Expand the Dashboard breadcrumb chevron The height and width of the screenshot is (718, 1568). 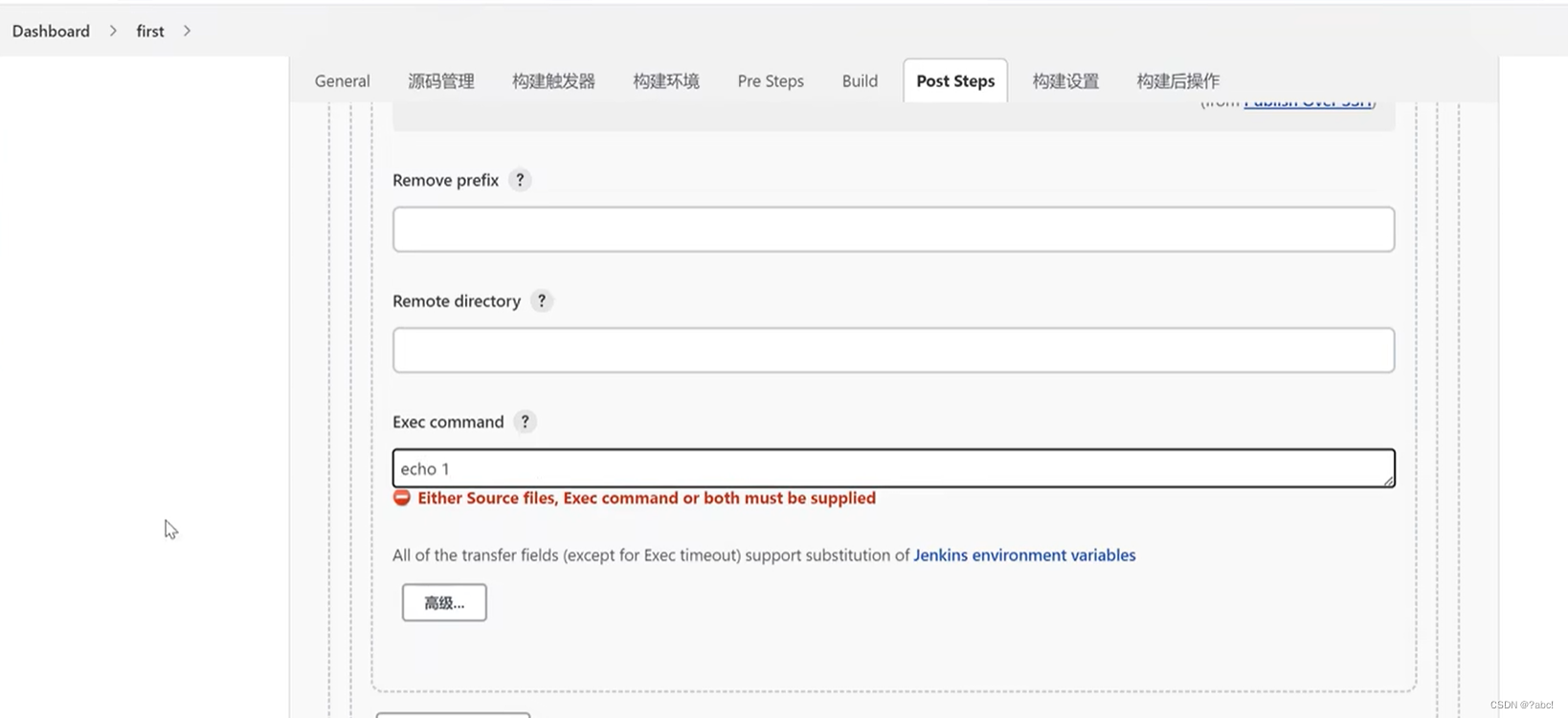113,31
